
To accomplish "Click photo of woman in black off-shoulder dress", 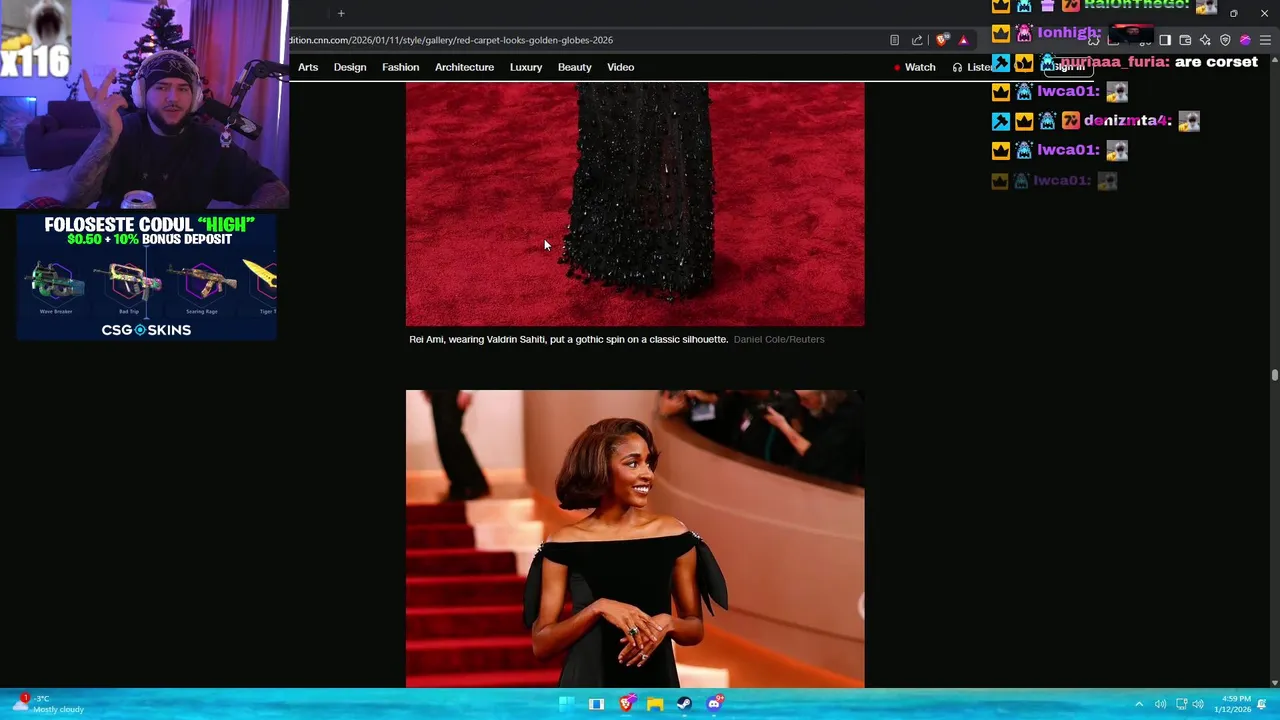I will (635, 539).
